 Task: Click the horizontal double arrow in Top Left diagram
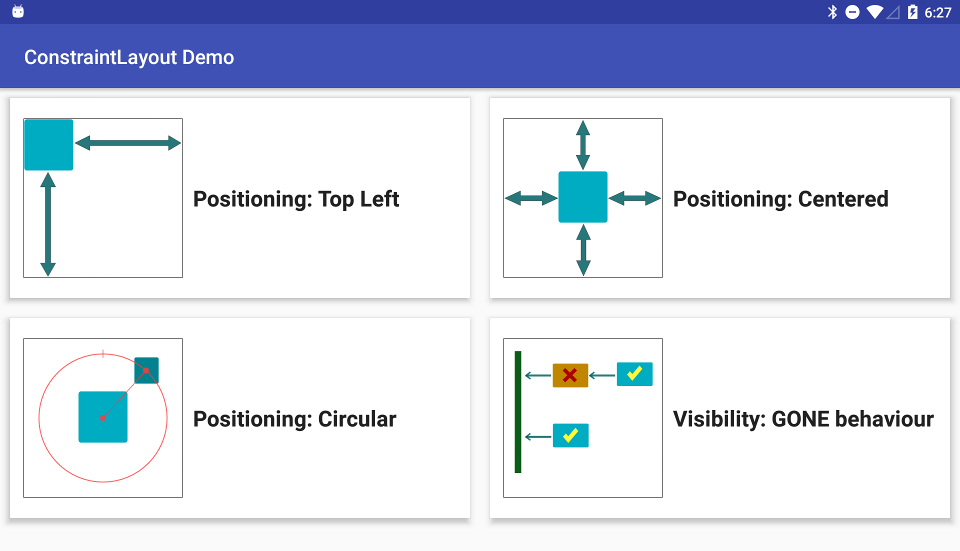(128, 143)
